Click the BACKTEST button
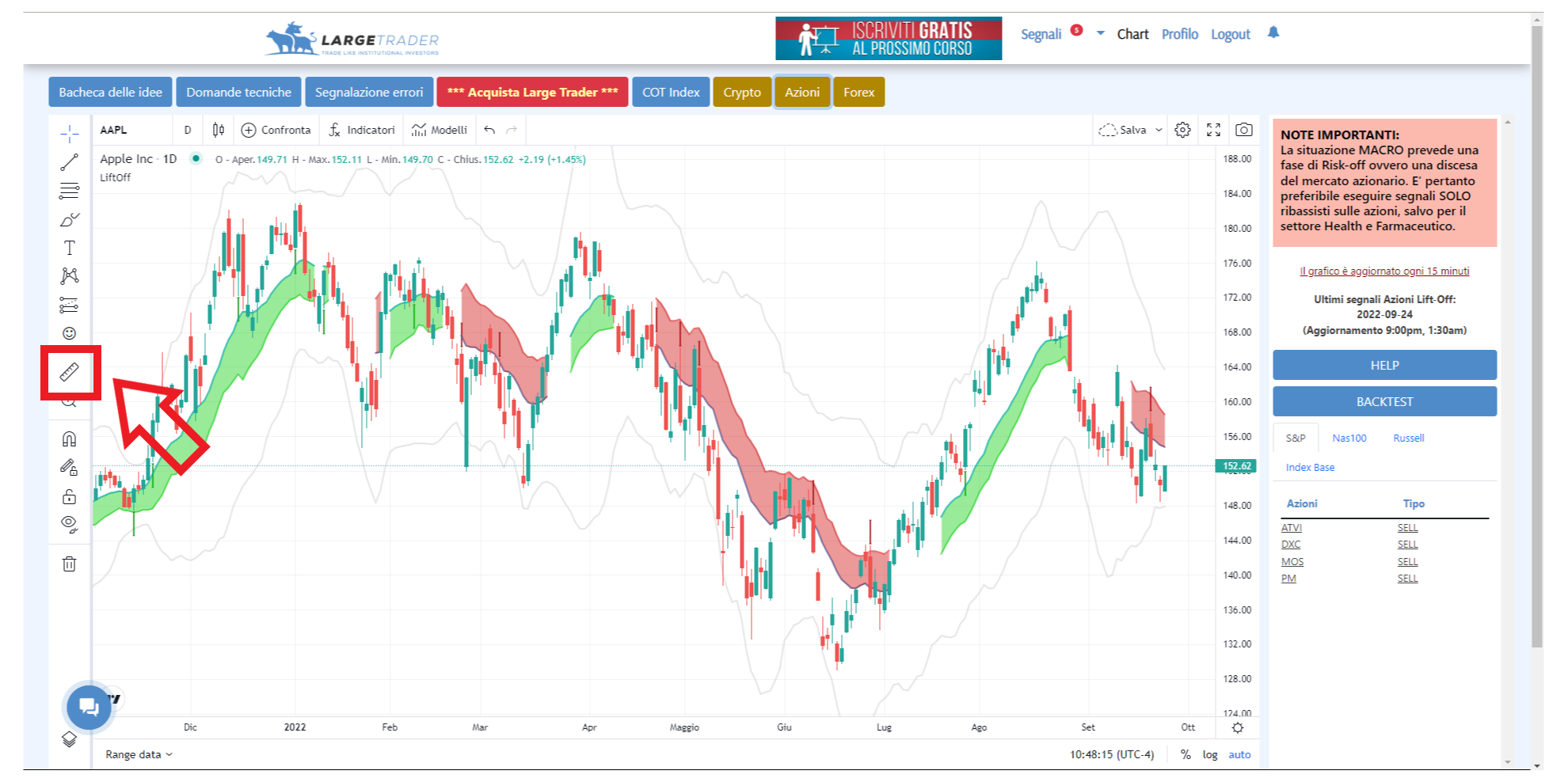This screenshot has height=782, width=1568. pos(1384,401)
